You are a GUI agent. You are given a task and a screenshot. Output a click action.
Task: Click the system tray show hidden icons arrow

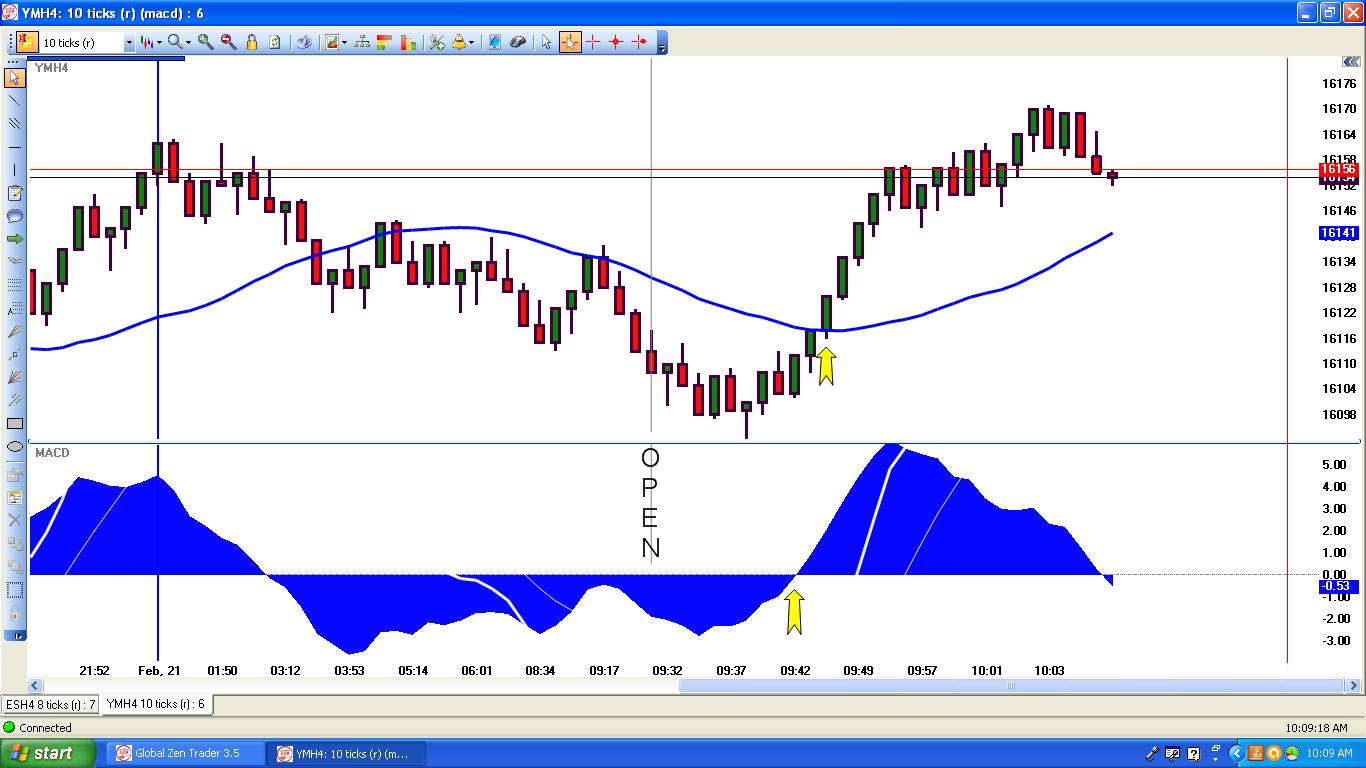pos(1236,753)
